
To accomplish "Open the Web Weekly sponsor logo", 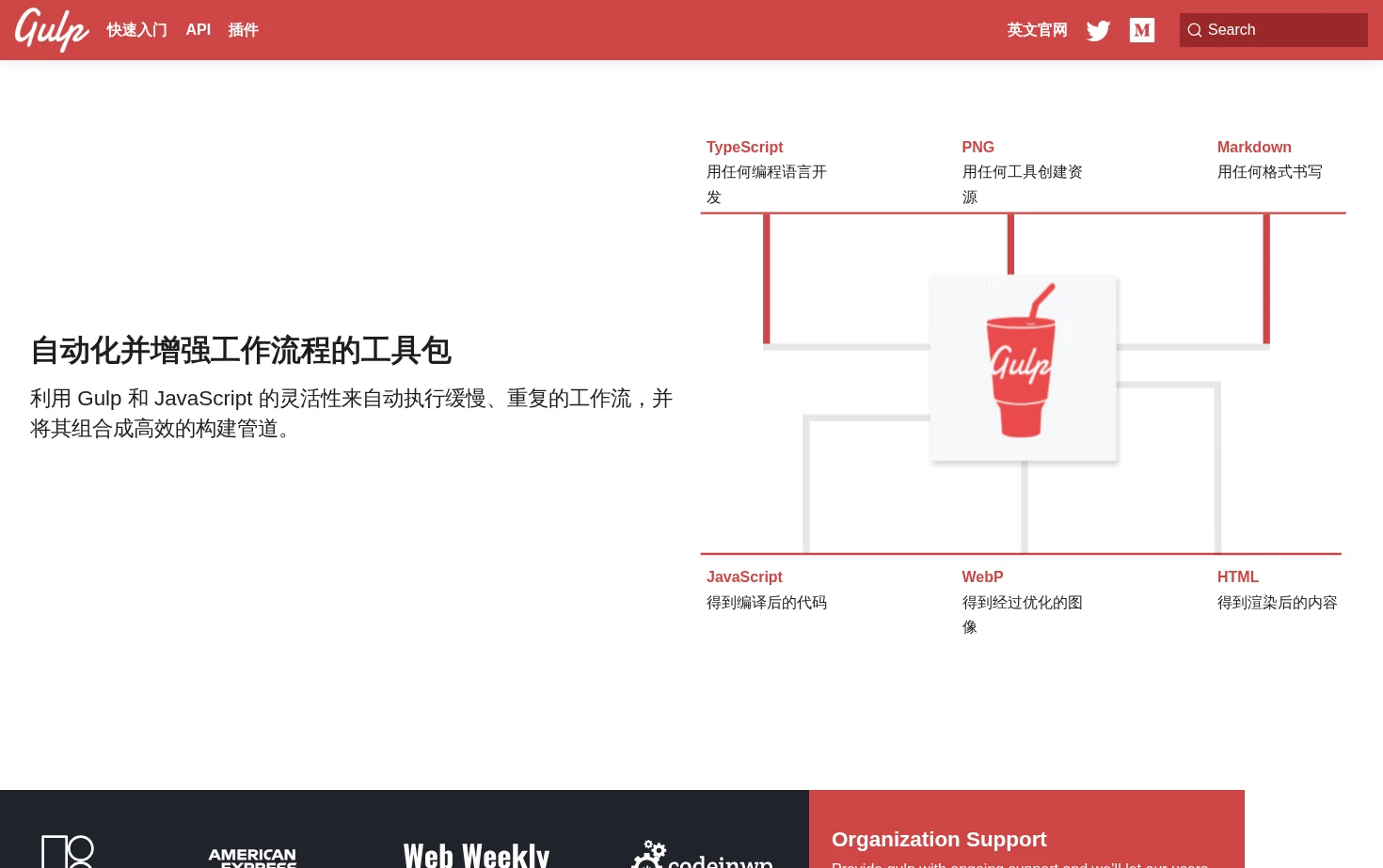I will click(476, 854).
